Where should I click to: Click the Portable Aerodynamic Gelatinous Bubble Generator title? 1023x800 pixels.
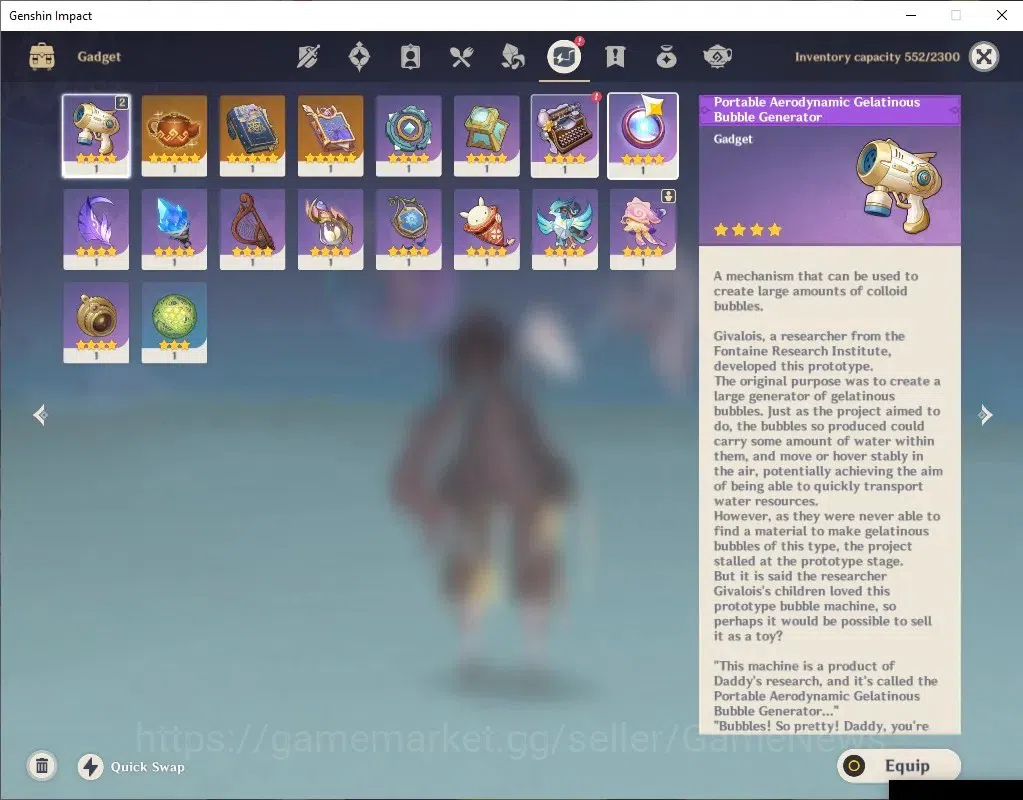coord(817,110)
